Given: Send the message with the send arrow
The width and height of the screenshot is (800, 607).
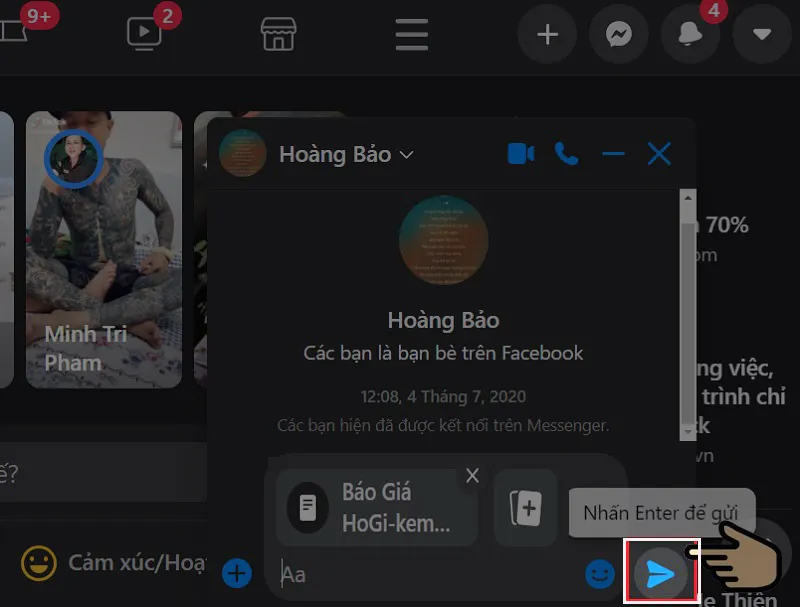Looking at the screenshot, I should (x=661, y=572).
